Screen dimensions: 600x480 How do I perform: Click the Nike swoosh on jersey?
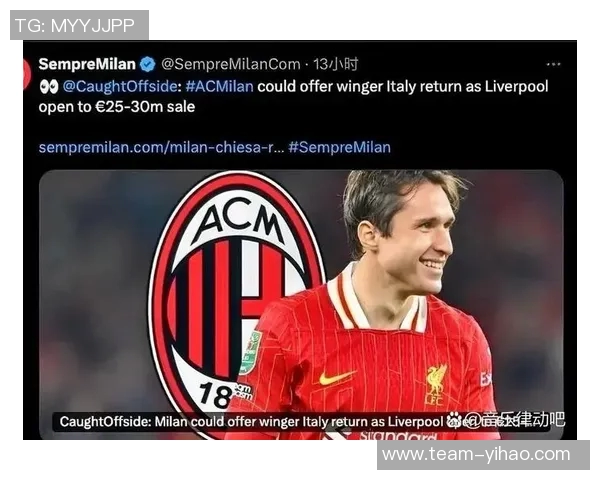(x=335, y=378)
